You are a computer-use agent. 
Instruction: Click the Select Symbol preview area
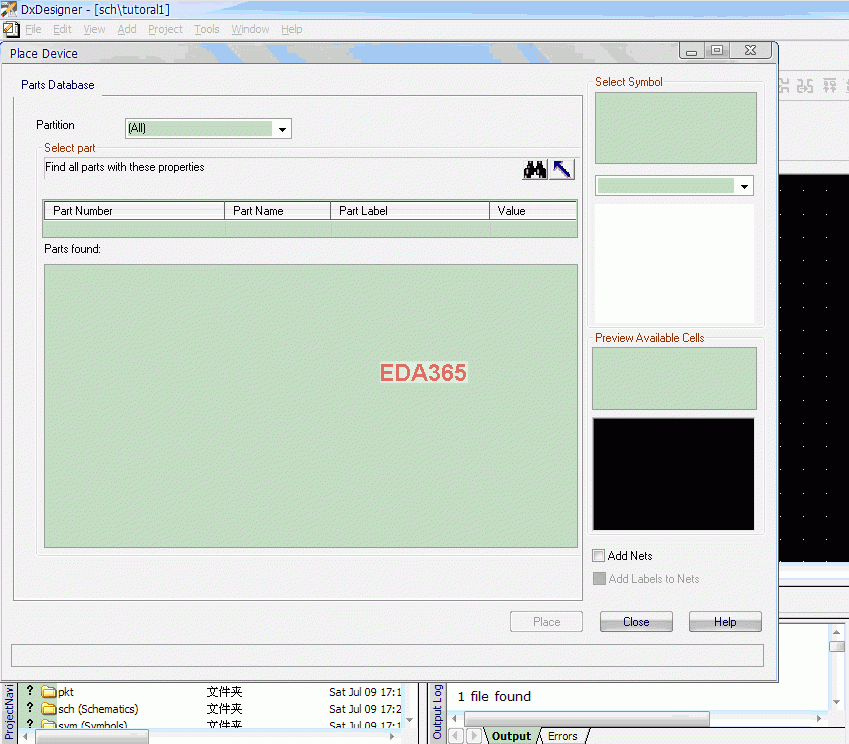click(675, 128)
